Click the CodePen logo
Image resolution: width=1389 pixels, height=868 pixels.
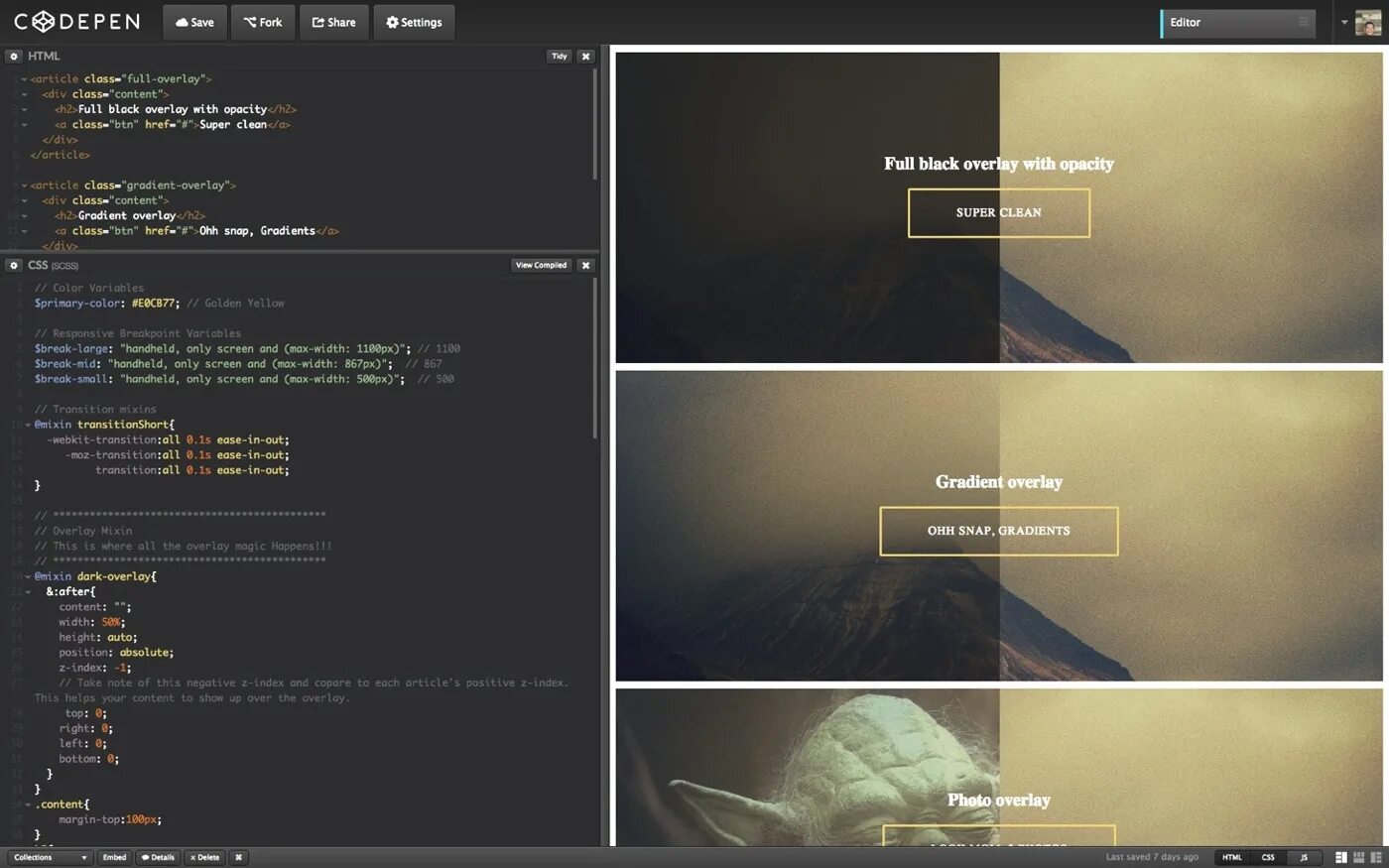[x=76, y=22]
